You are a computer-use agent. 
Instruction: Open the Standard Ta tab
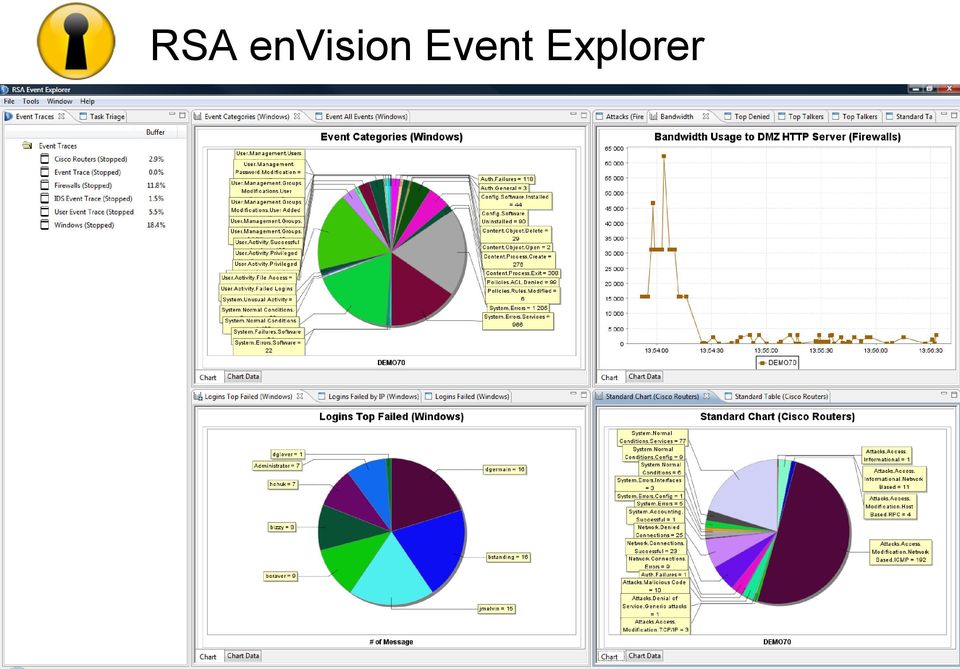tap(909, 116)
